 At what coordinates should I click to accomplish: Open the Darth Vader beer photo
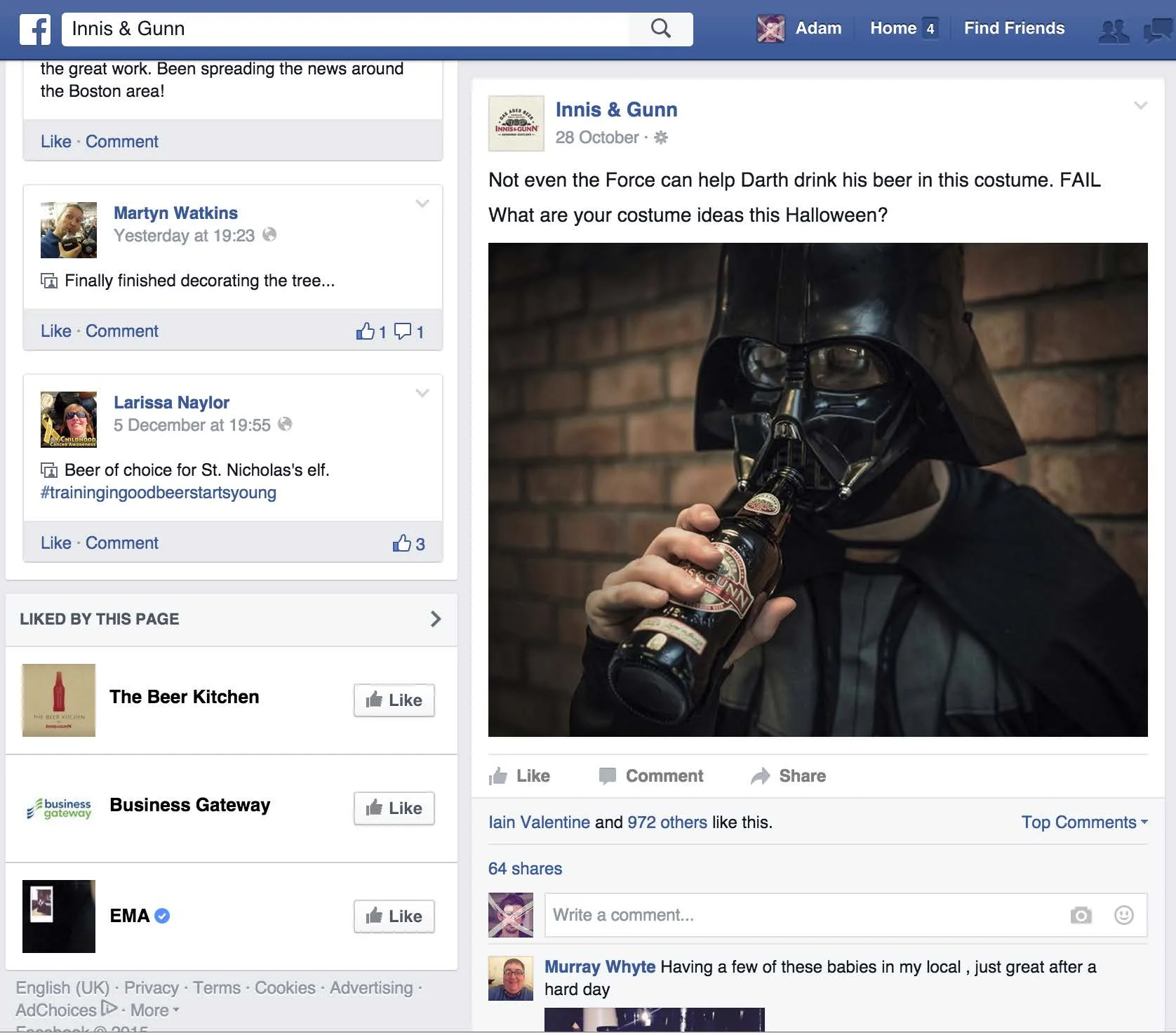click(x=818, y=490)
